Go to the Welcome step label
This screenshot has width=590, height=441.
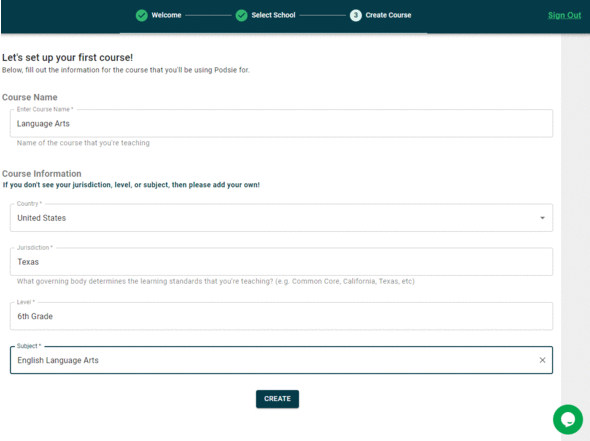pyautogui.click(x=166, y=15)
